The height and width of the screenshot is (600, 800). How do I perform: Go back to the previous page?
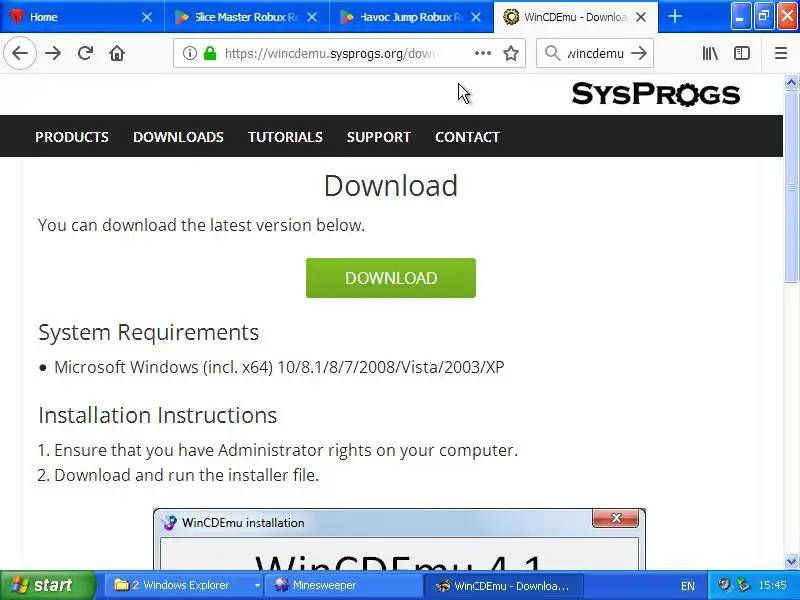pos(20,53)
